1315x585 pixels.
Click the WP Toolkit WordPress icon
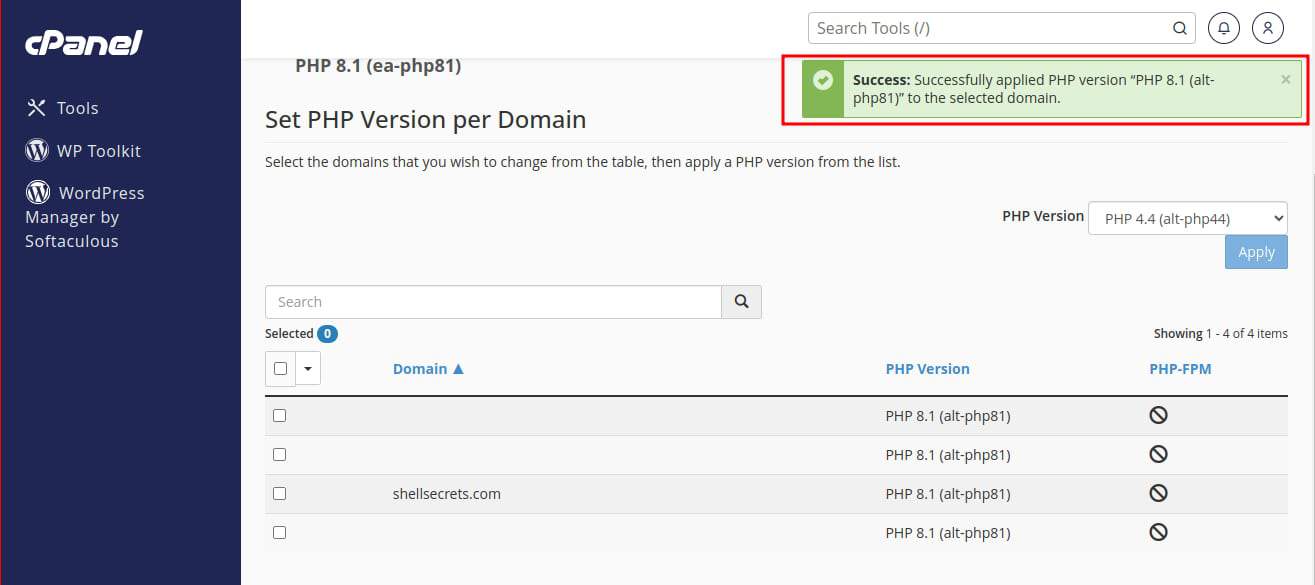37,151
